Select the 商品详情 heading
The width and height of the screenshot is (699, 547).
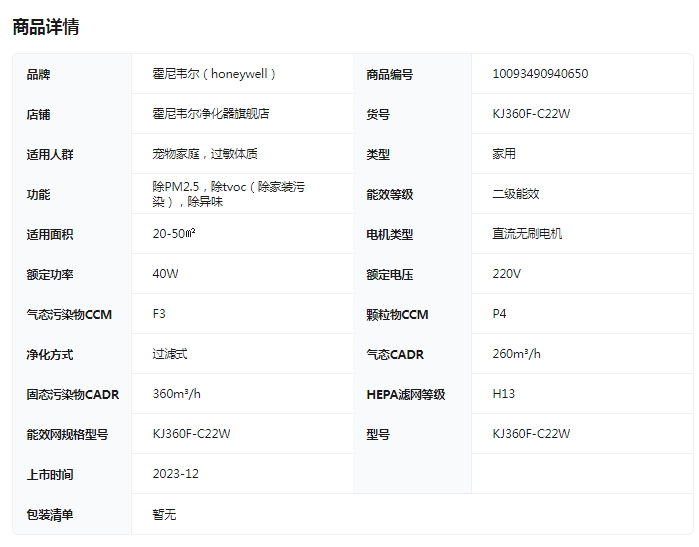[x=46, y=27]
